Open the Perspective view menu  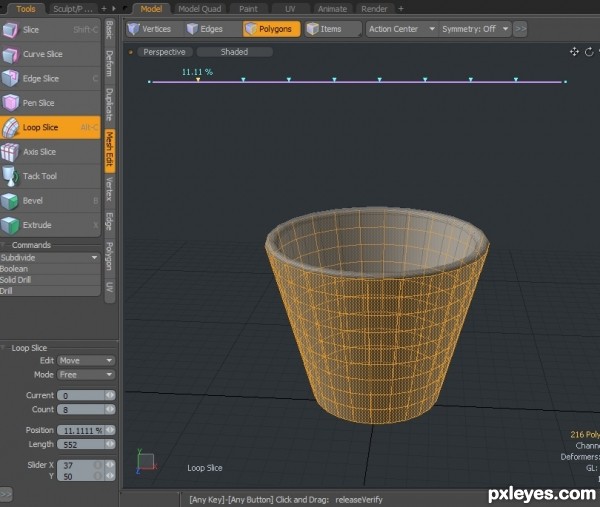click(x=164, y=52)
